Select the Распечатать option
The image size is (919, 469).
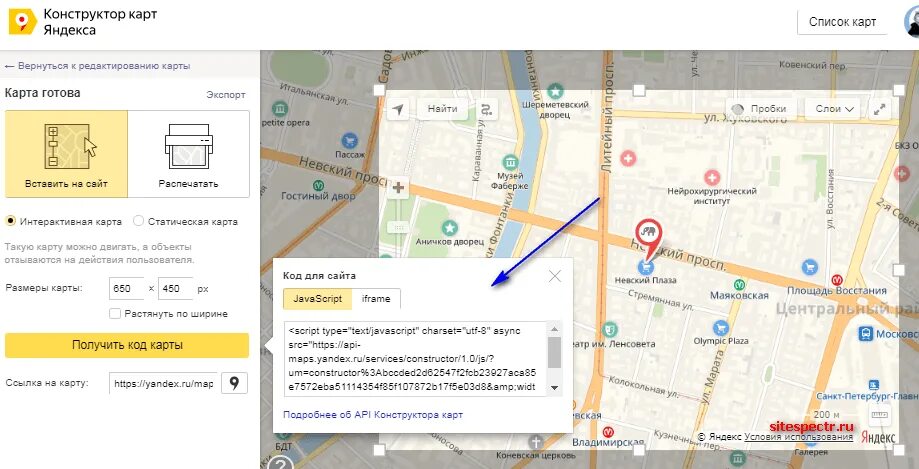coord(188,154)
